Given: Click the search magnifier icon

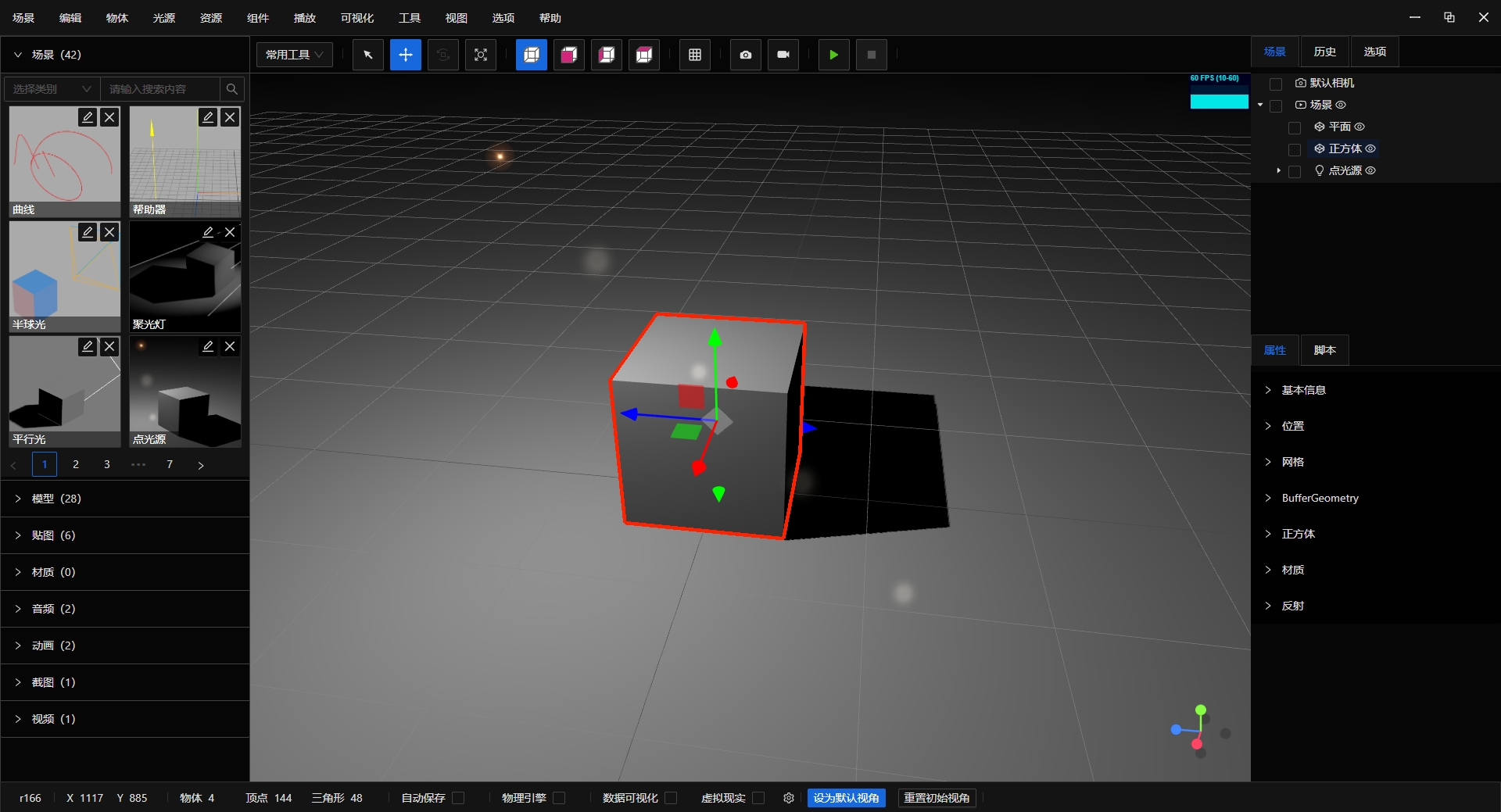Looking at the screenshot, I should (x=231, y=89).
